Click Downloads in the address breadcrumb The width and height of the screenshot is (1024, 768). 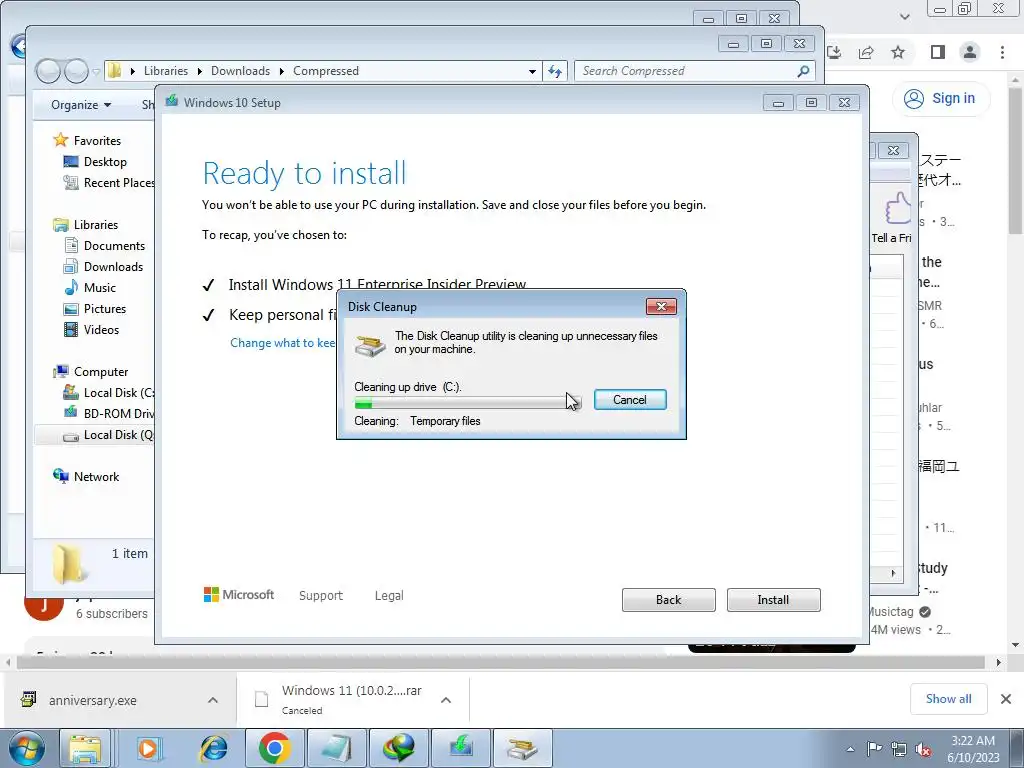240,71
